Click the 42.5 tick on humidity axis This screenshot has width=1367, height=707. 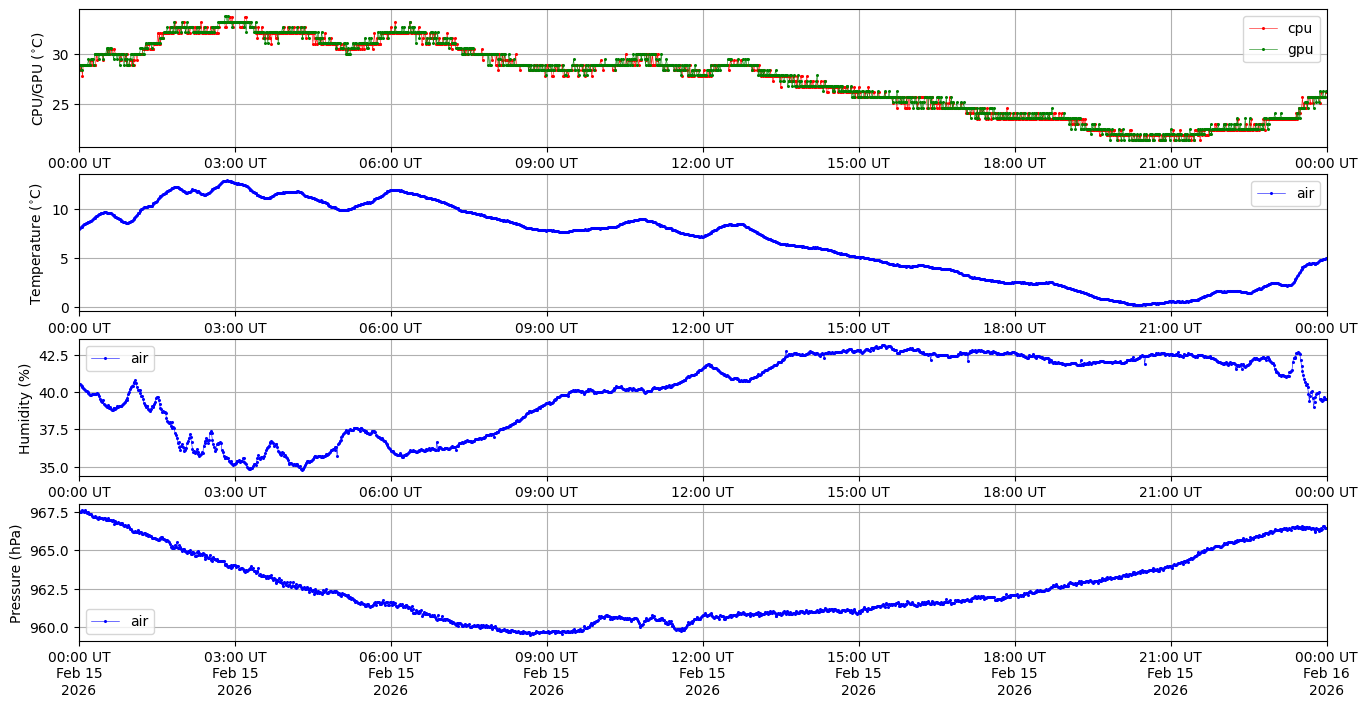[x=52, y=355]
